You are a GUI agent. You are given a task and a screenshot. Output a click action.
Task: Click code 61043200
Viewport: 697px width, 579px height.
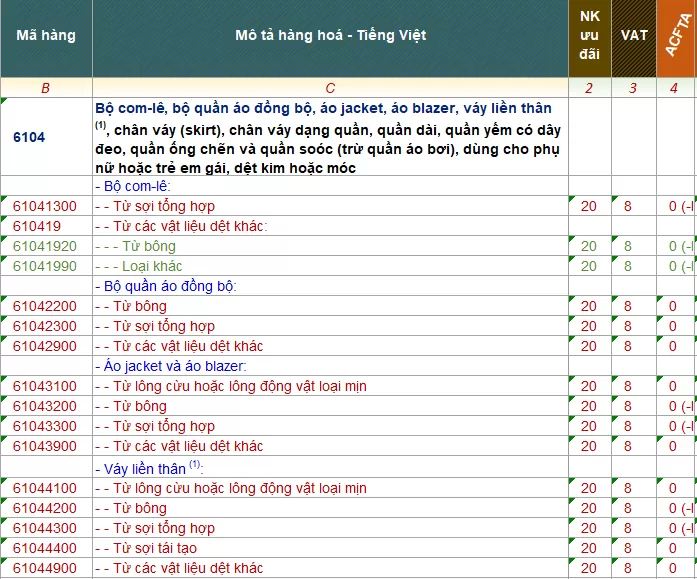(44, 406)
